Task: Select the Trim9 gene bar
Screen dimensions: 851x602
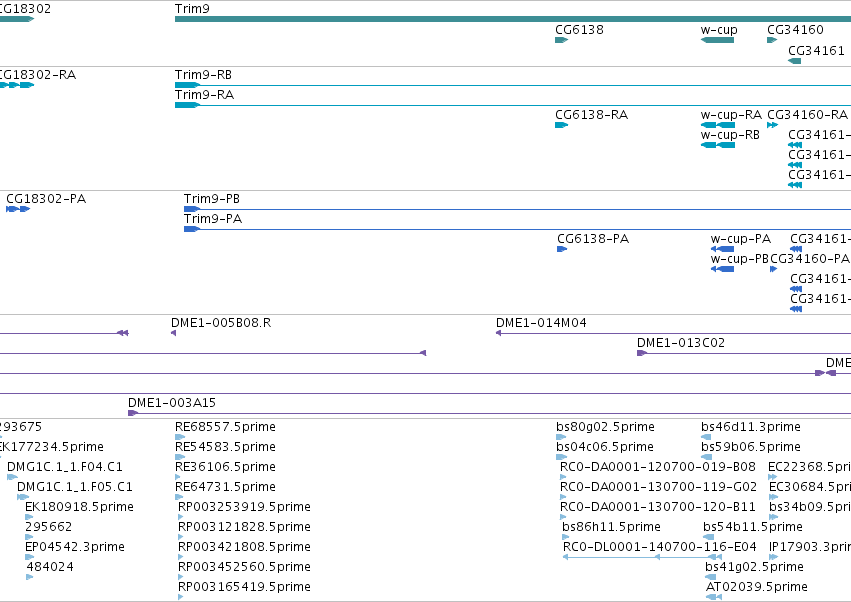Action: click(x=513, y=19)
